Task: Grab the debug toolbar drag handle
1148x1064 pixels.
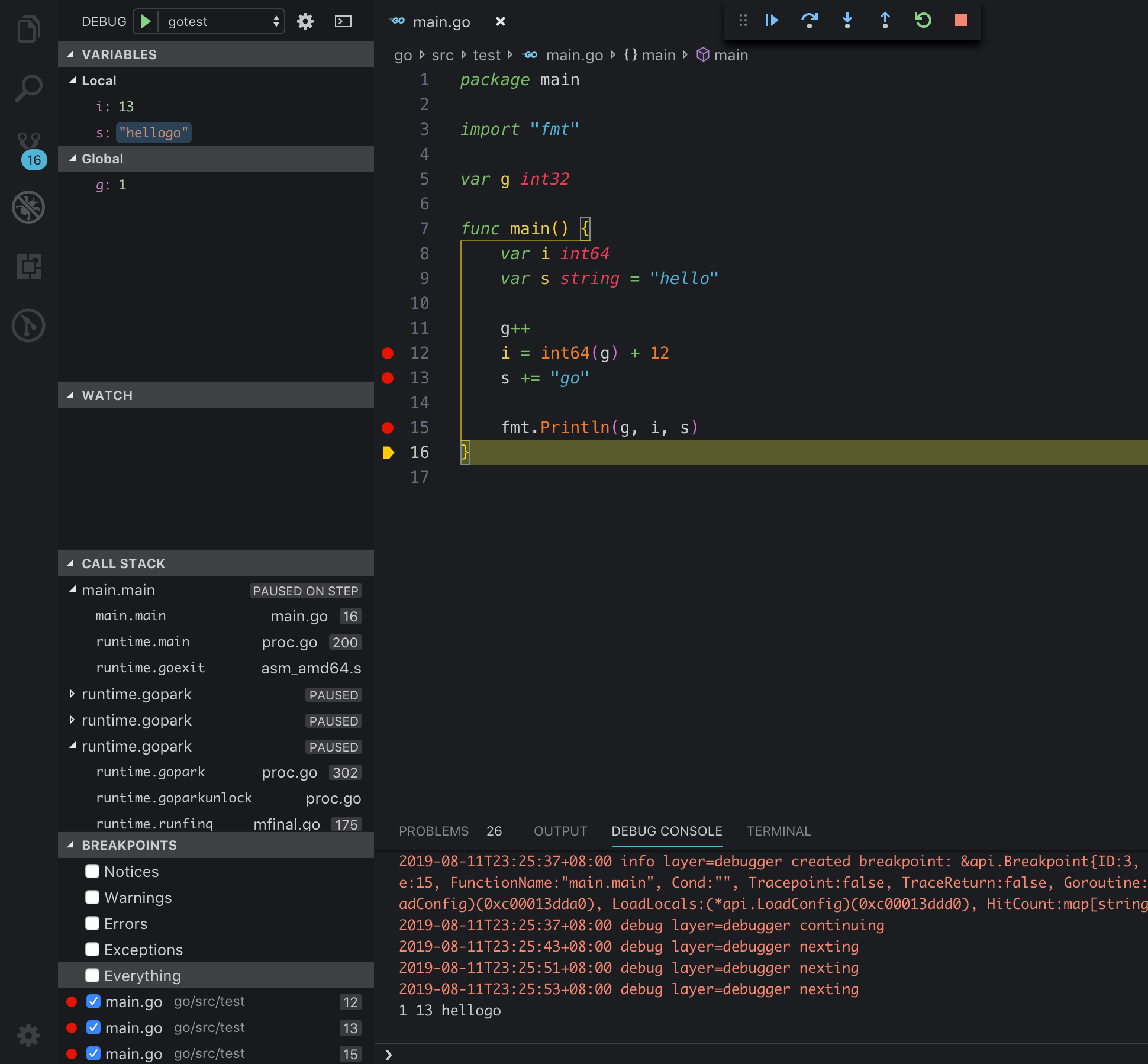Action: click(743, 21)
